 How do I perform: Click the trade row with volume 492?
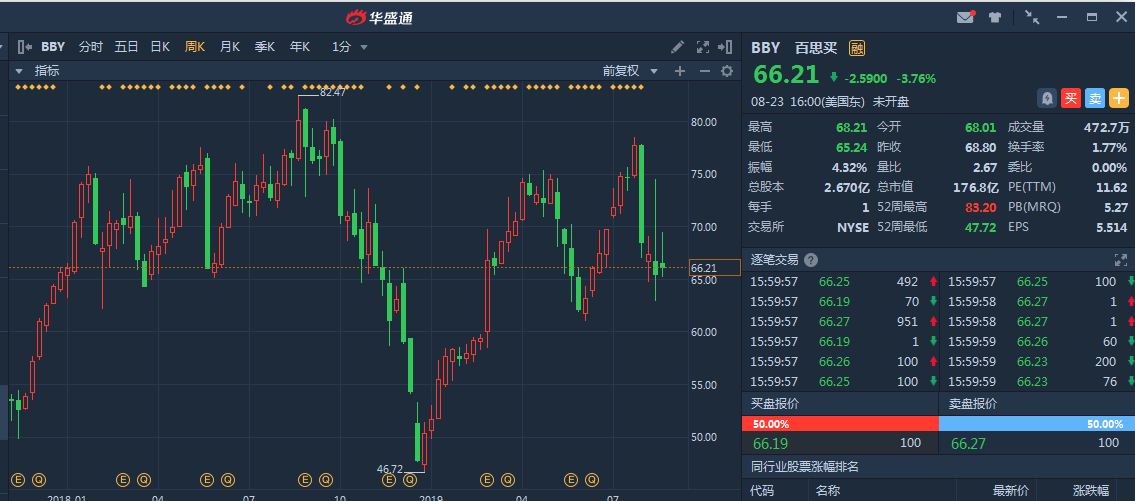840,282
